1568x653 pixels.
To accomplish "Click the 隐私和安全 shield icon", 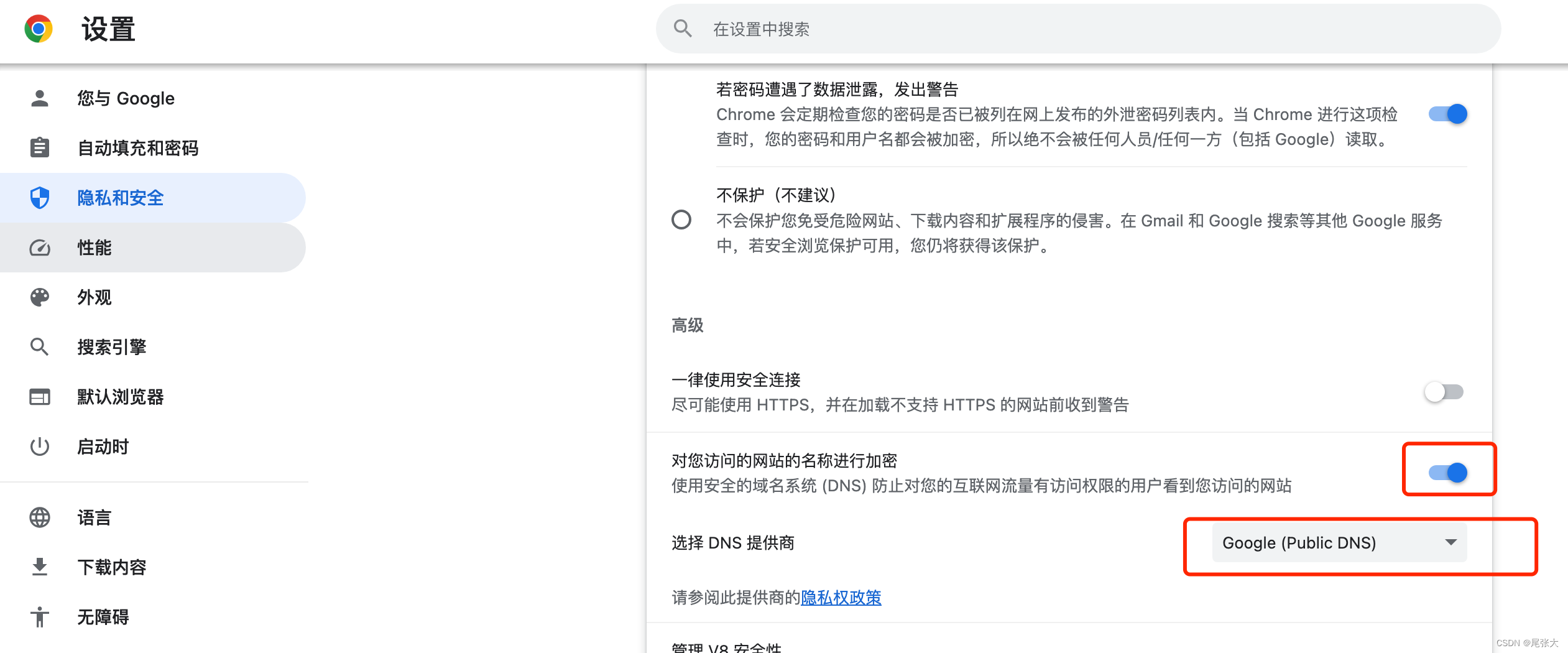I will coord(39,197).
